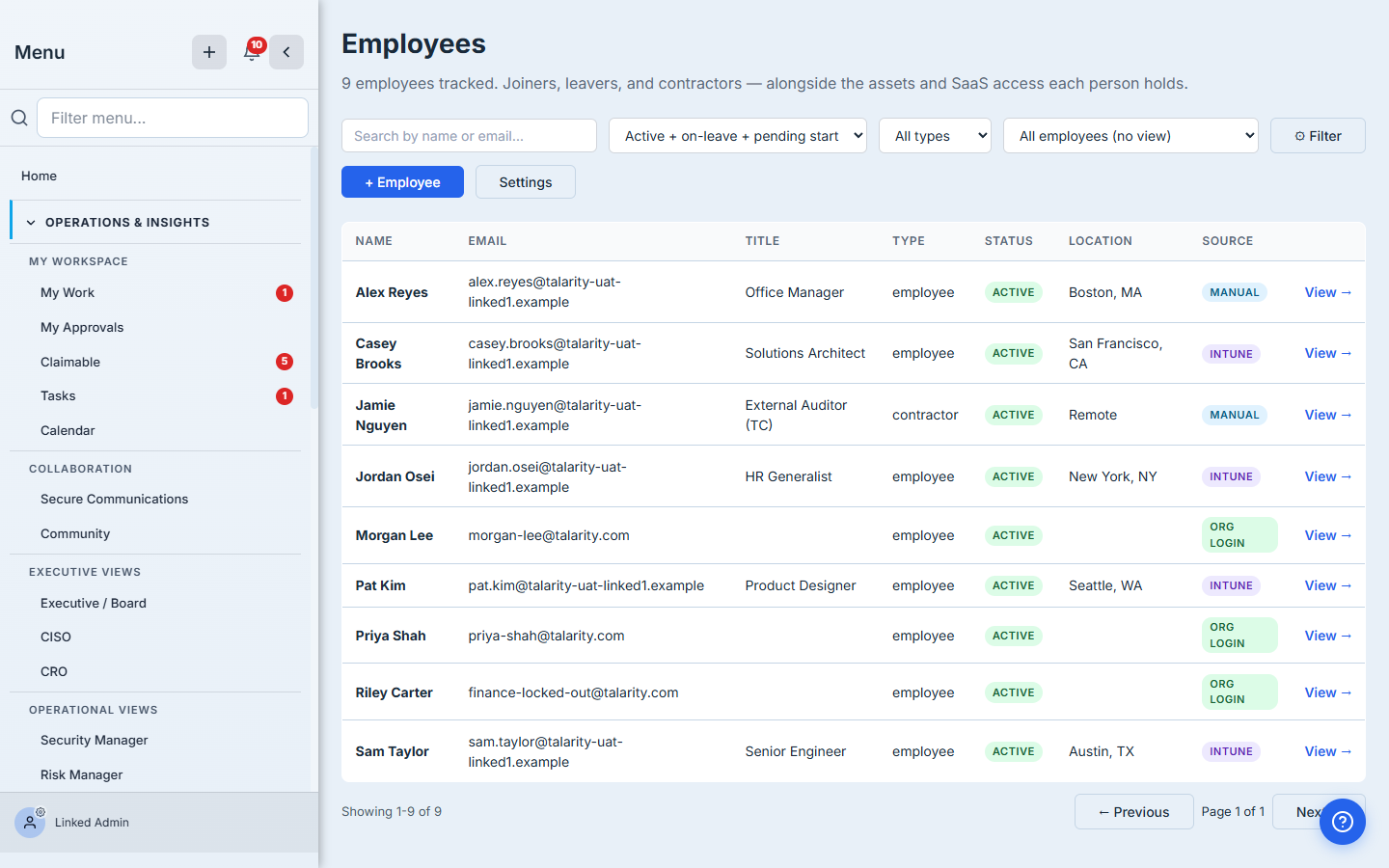View Casey Brooks details

click(x=1328, y=353)
